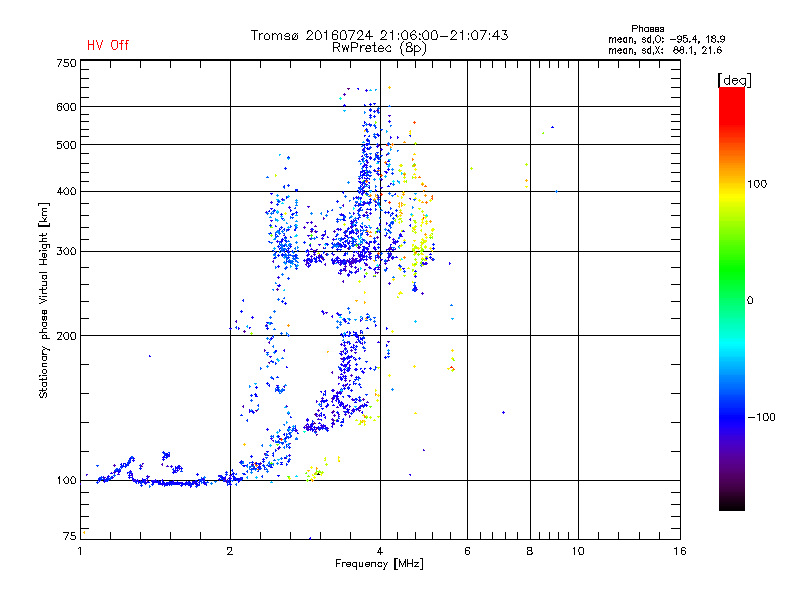This screenshot has height=600, width=800.
Task: Click the y-axis '300' tick label
Action: point(66,251)
